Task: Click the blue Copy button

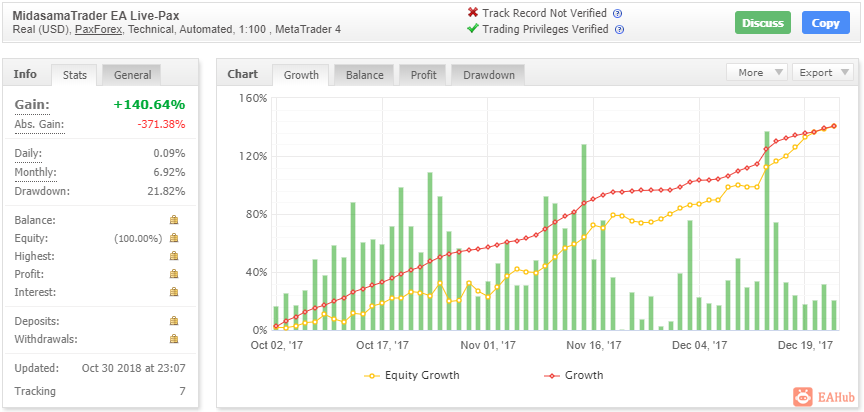Action: [825, 23]
